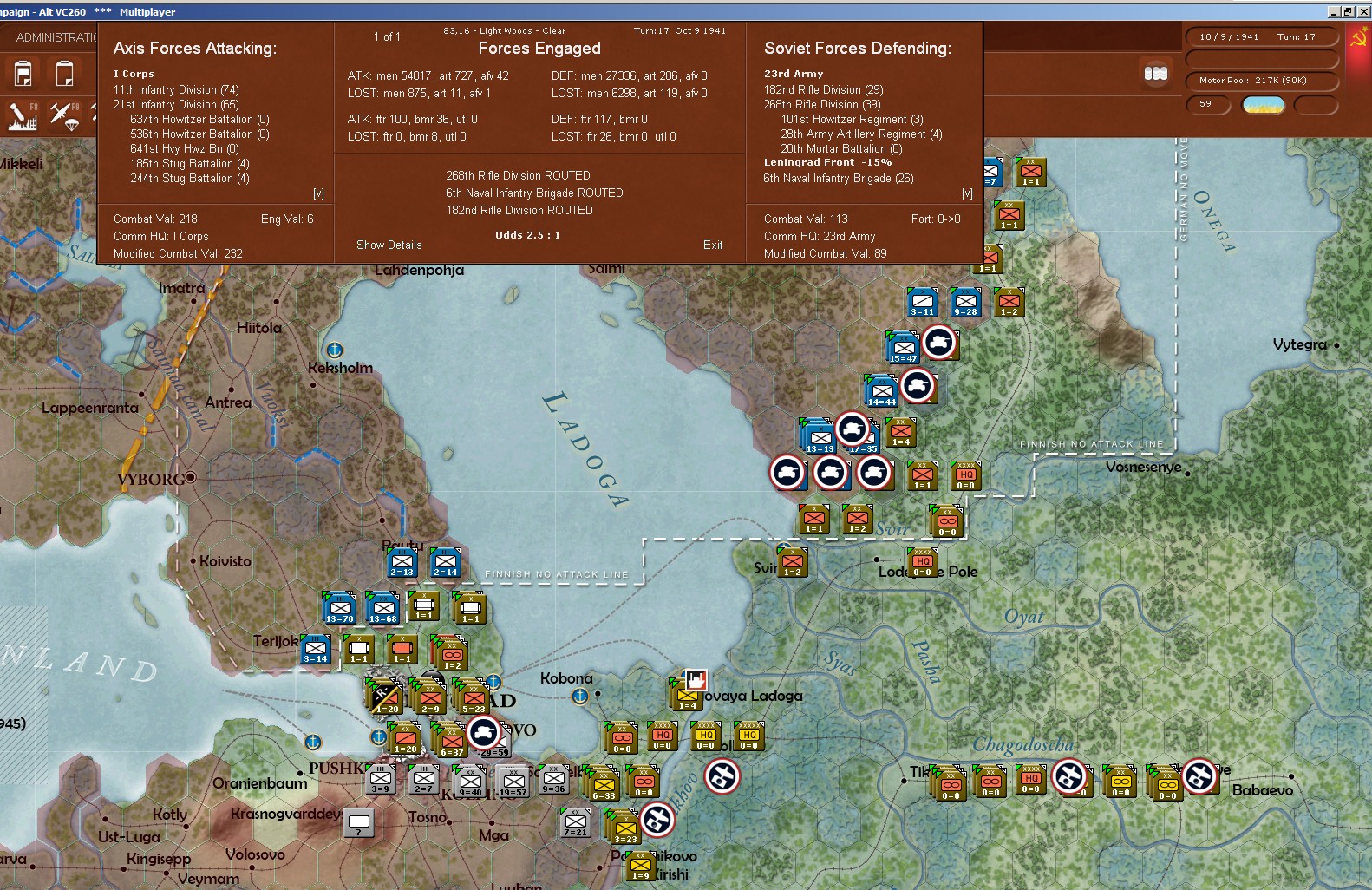Click Exit to close the battle report
The height and width of the screenshot is (890, 1372).
pos(713,245)
